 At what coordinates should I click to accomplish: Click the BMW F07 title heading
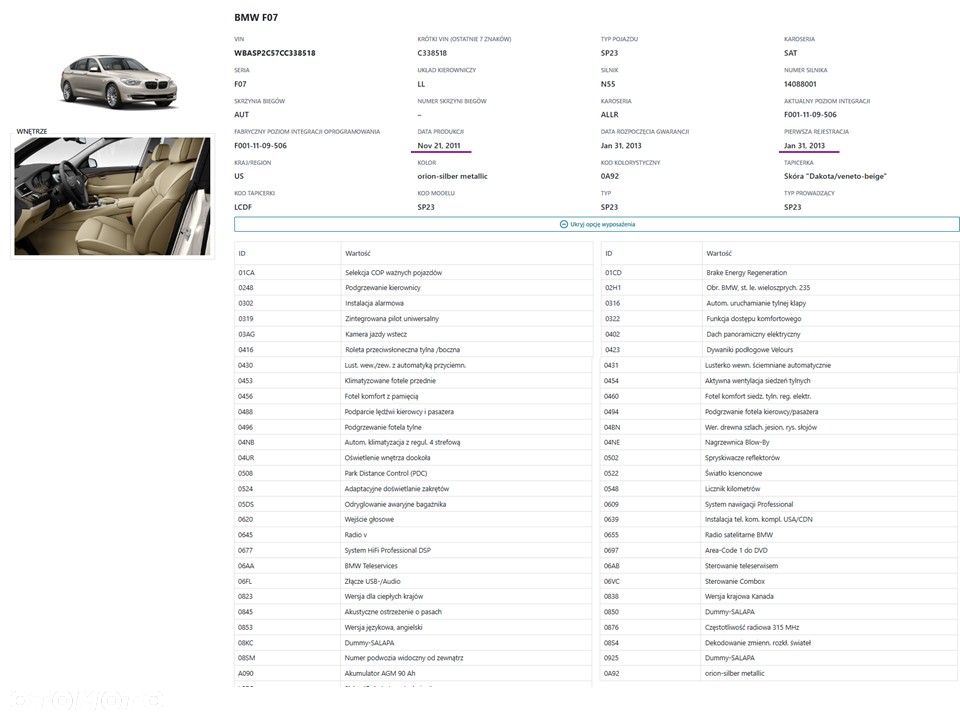click(256, 17)
